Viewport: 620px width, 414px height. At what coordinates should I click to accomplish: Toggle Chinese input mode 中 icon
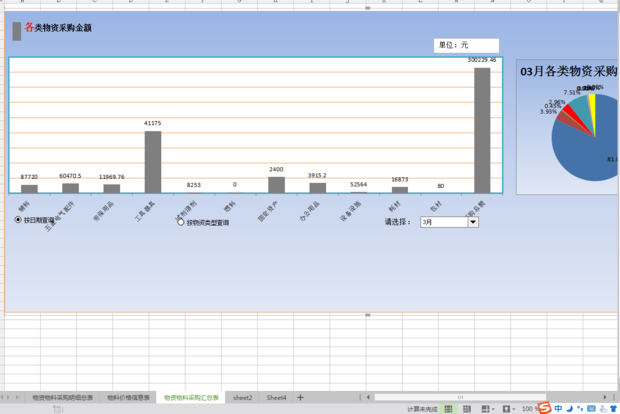(558, 408)
